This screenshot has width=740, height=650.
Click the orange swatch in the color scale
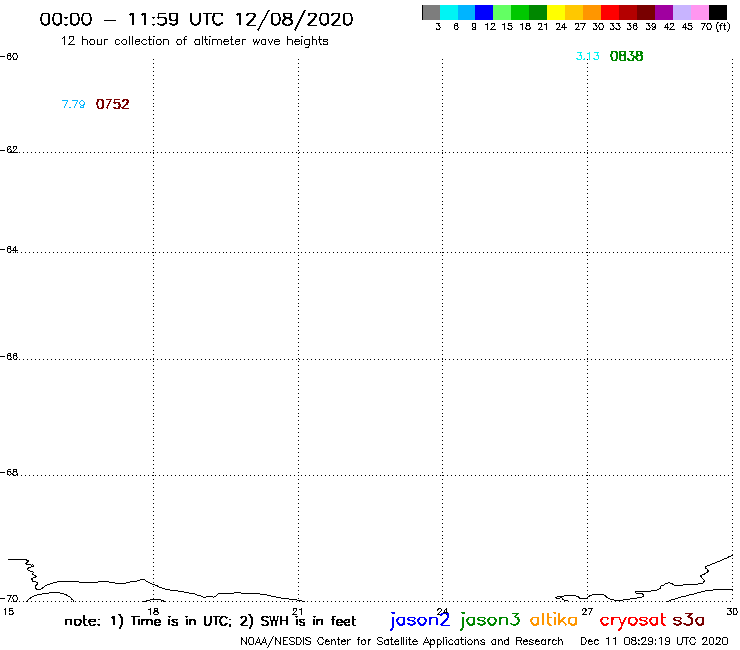click(x=592, y=12)
